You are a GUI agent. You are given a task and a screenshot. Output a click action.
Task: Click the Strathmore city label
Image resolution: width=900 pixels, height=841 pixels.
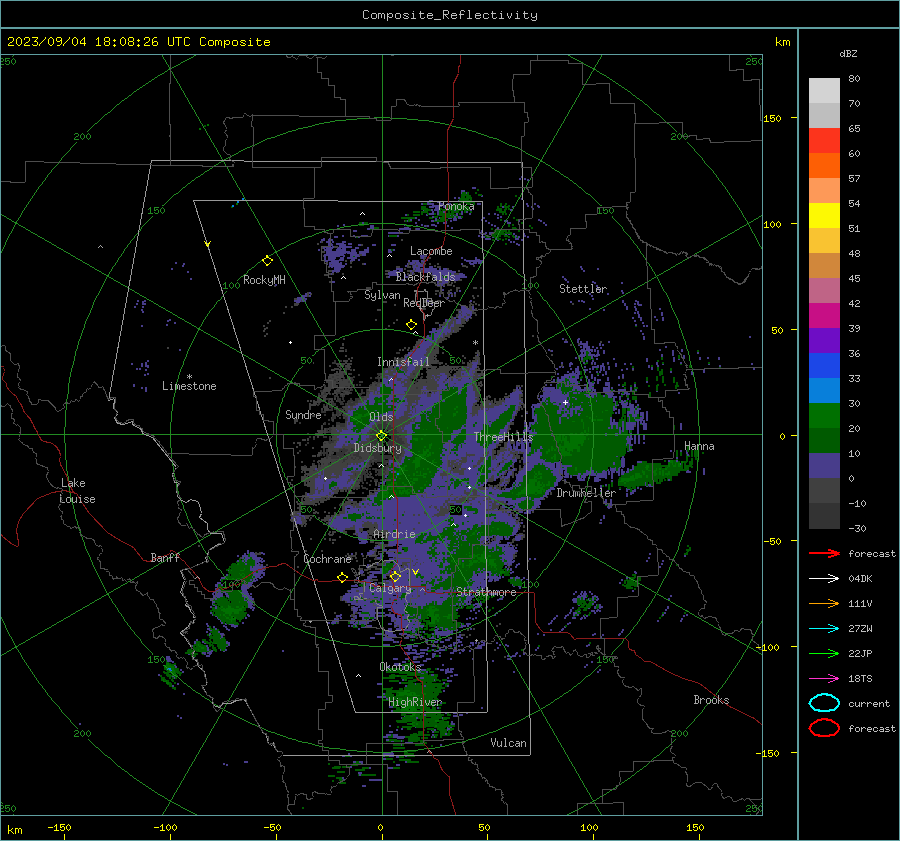(x=486, y=592)
